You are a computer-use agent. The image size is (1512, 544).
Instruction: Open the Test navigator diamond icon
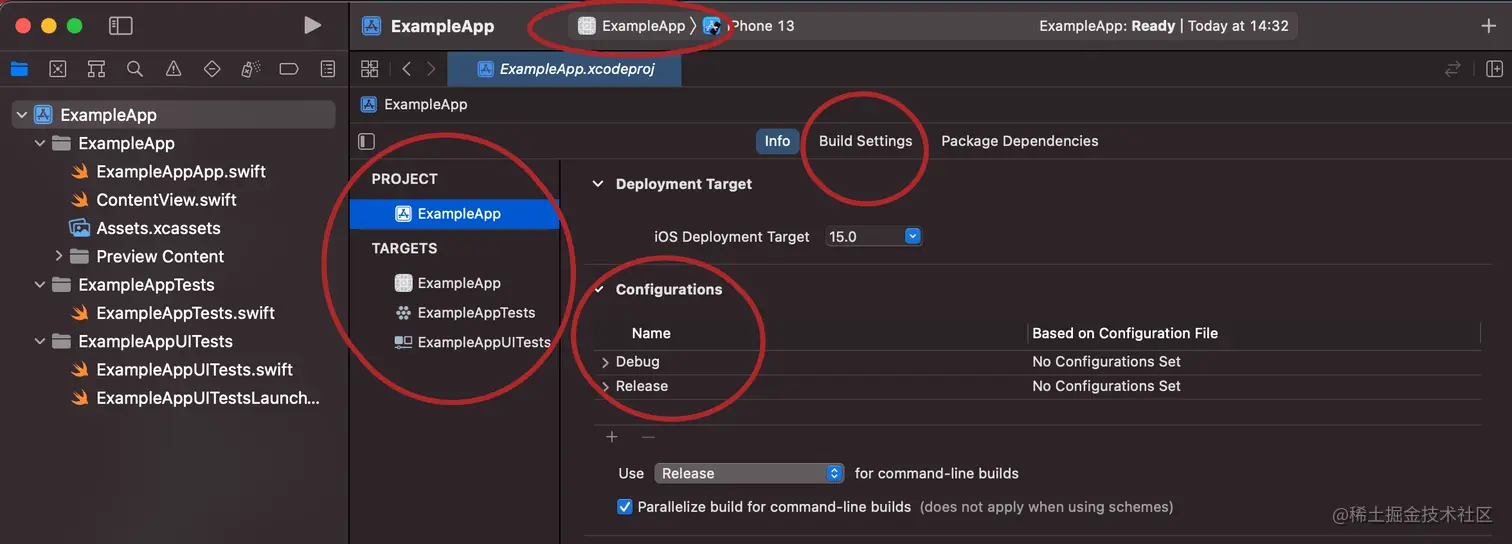[212, 69]
